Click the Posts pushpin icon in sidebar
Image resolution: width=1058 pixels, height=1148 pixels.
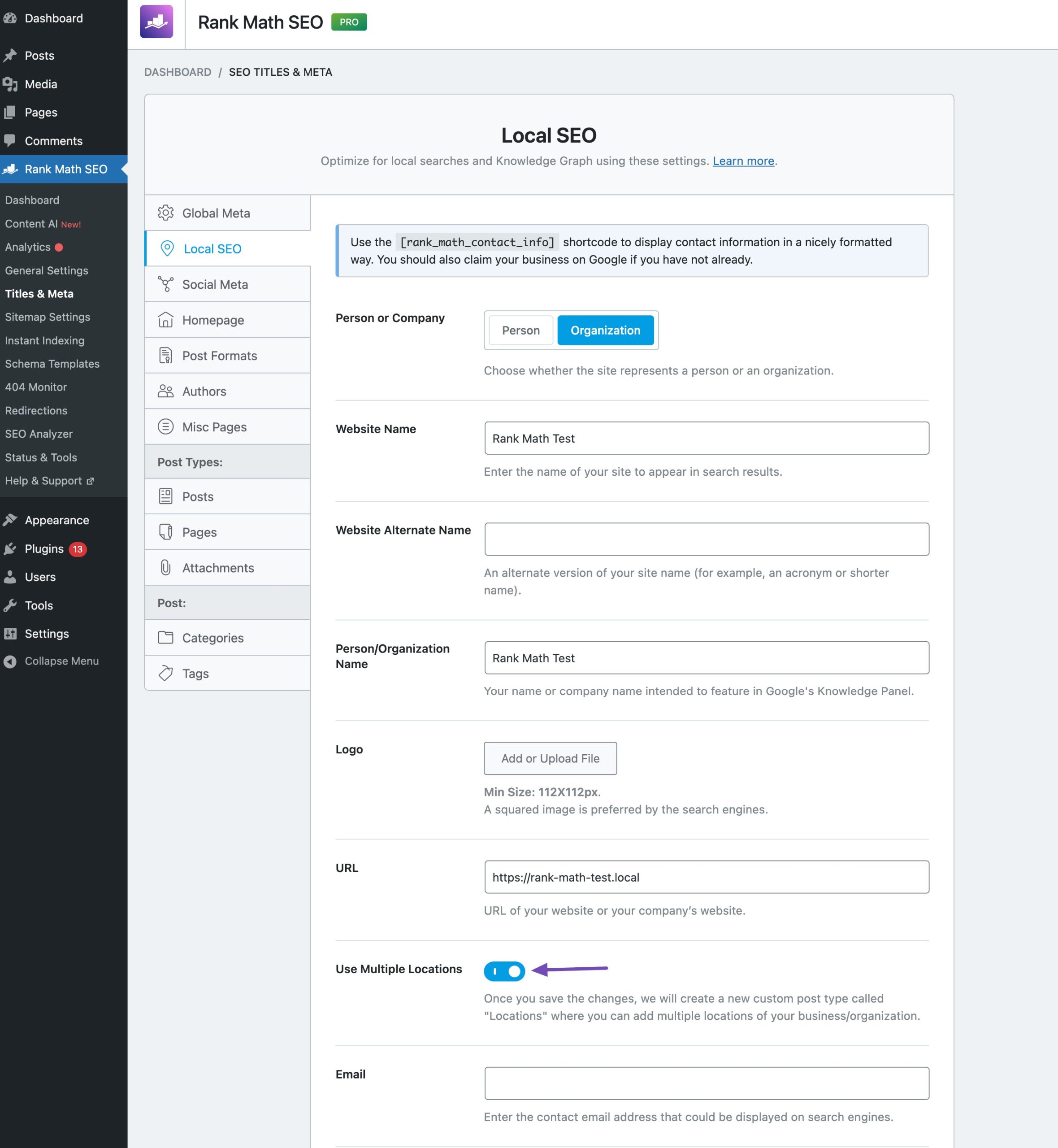pyautogui.click(x=10, y=56)
